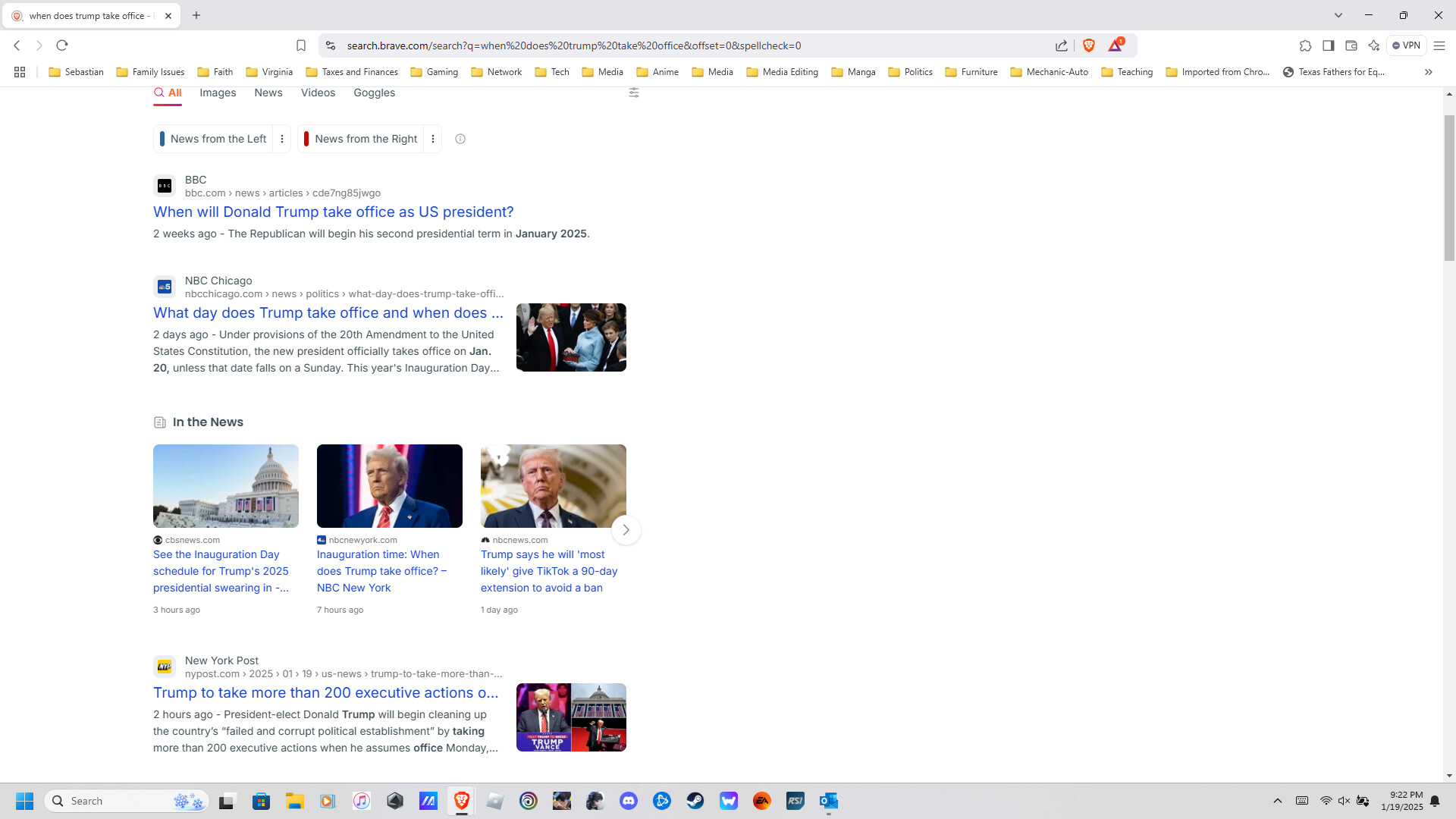Click the Goggles info icon
Screen dimensions: 1456x819
460,139
